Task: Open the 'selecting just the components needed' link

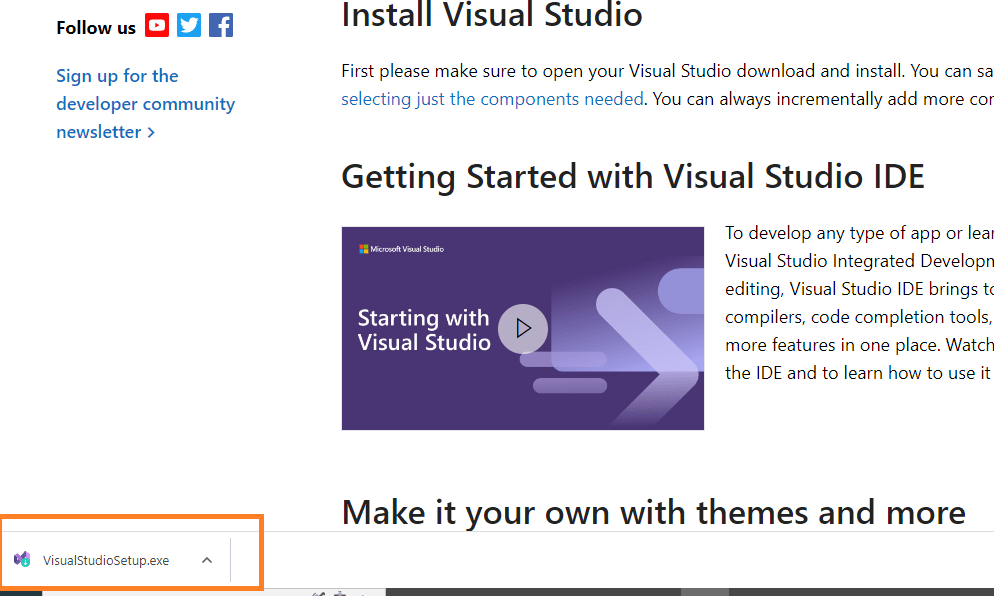Action: (492, 99)
